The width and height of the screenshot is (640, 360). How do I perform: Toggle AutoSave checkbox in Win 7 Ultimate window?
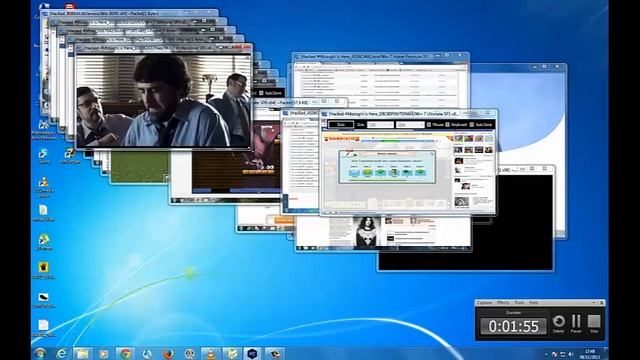pyautogui.click(x=472, y=124)
